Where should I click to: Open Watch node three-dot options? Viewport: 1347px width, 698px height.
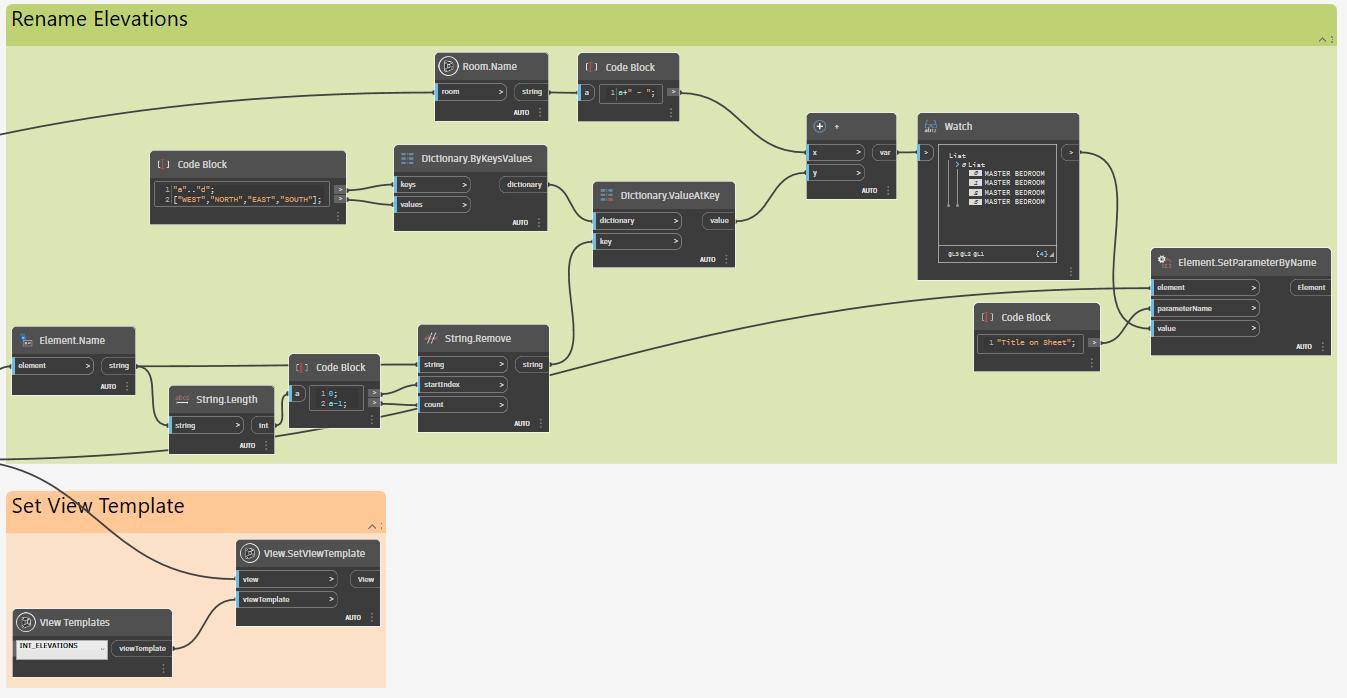pyautogui.click(x=1071, y=270)
